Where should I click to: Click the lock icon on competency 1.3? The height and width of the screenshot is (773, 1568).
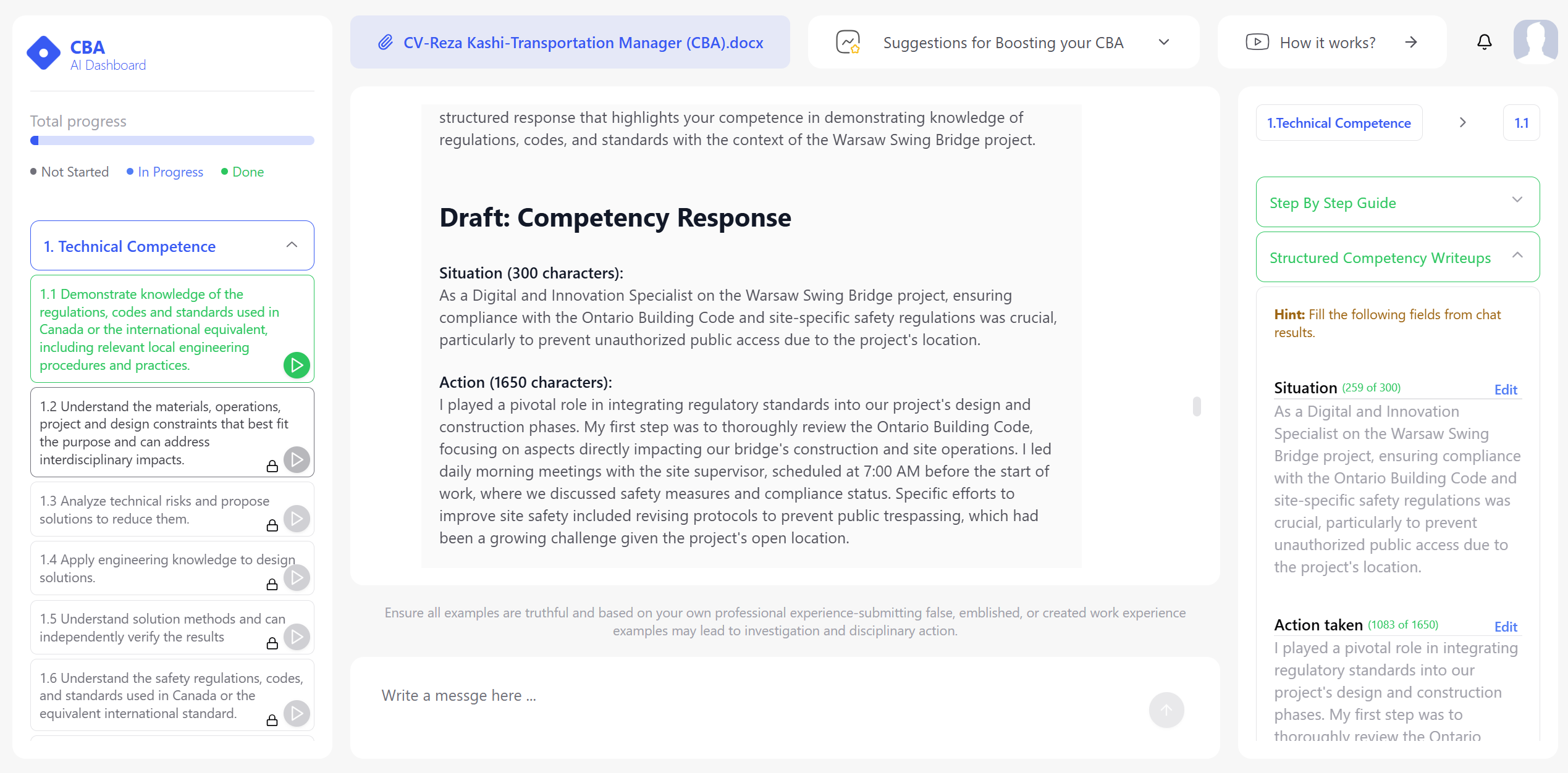pos(272,525)
